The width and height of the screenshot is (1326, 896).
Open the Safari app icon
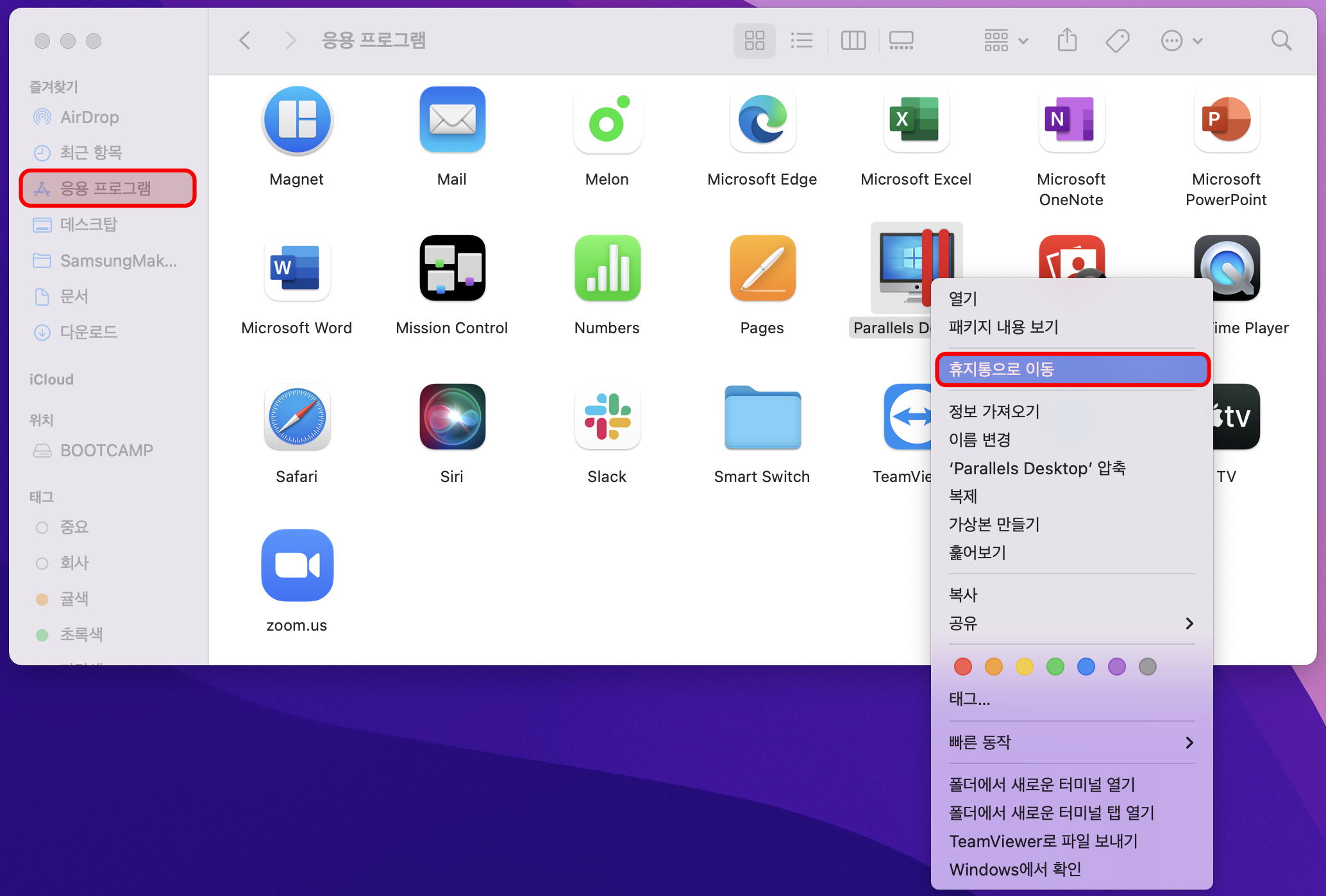click(x=297, y=417)
